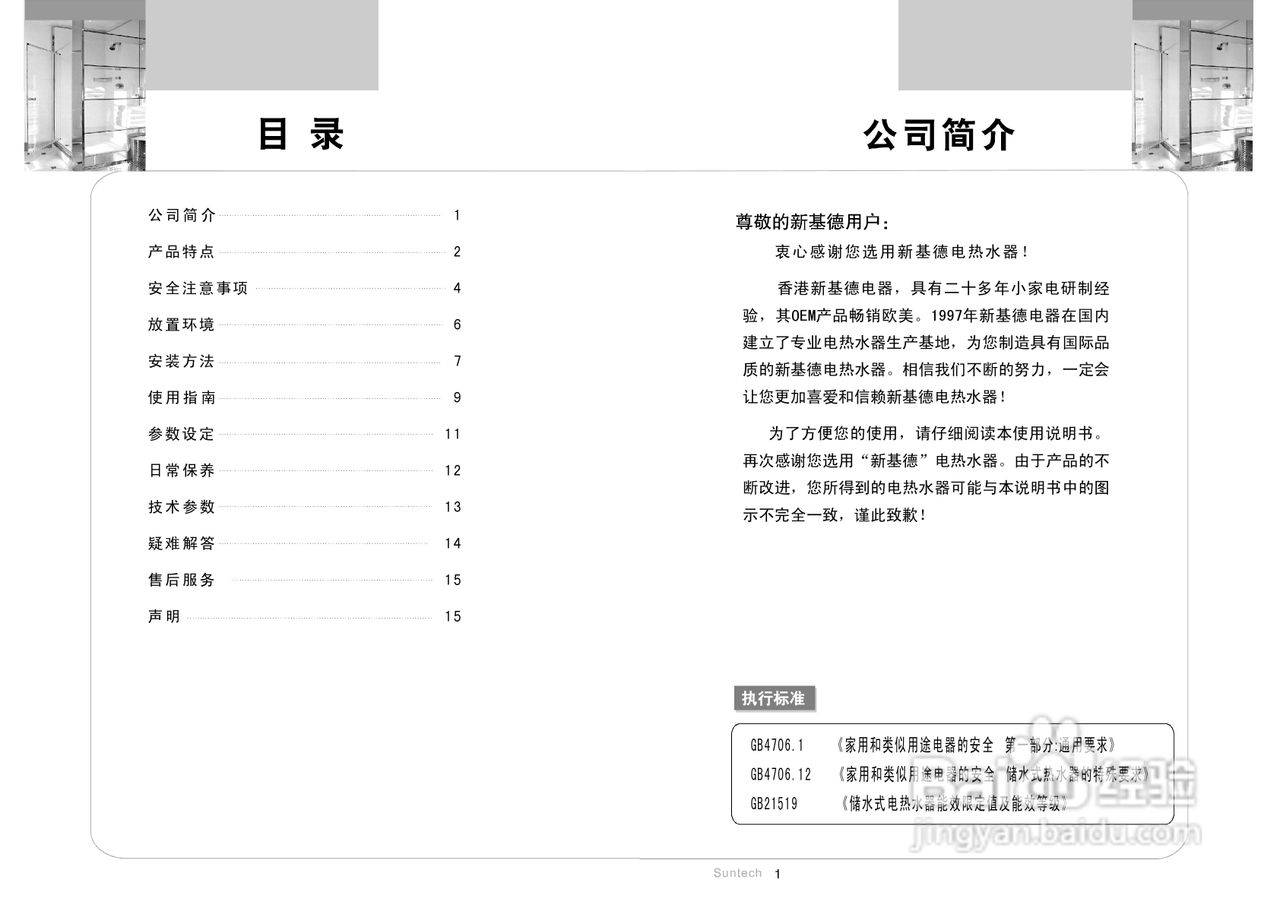Image resolution: width=1280 pixels, height=905 pixels.
Task: Click the top-right bathroom photo
Action: click(1192, 95)
